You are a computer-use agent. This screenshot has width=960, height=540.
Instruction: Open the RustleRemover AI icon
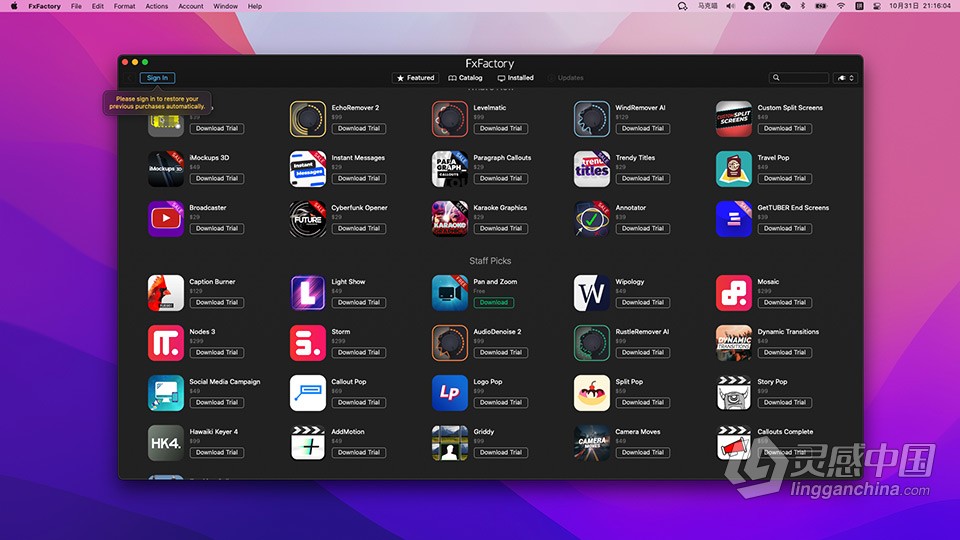tap(591, 343)
